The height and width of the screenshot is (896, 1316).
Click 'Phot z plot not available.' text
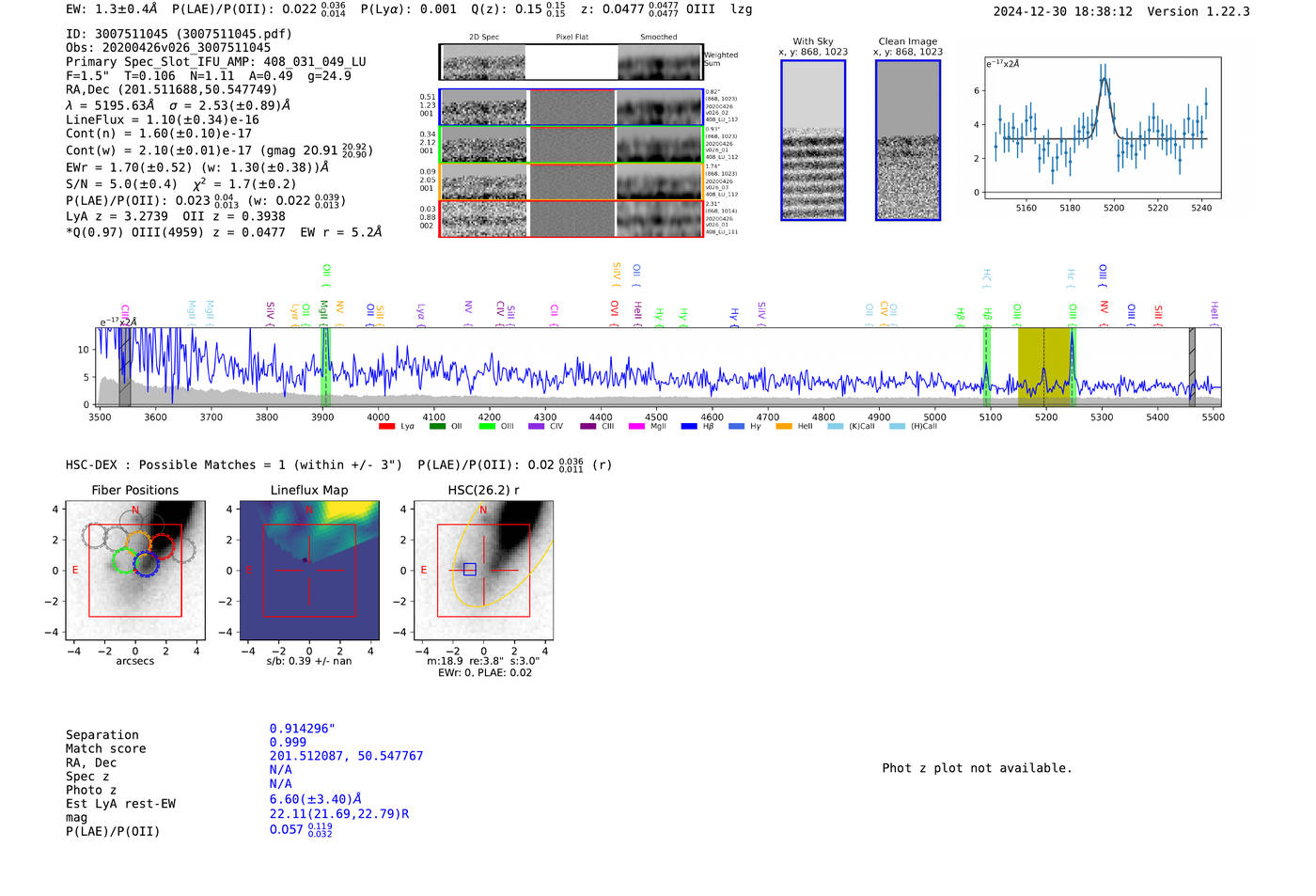[x=977, y=768]
